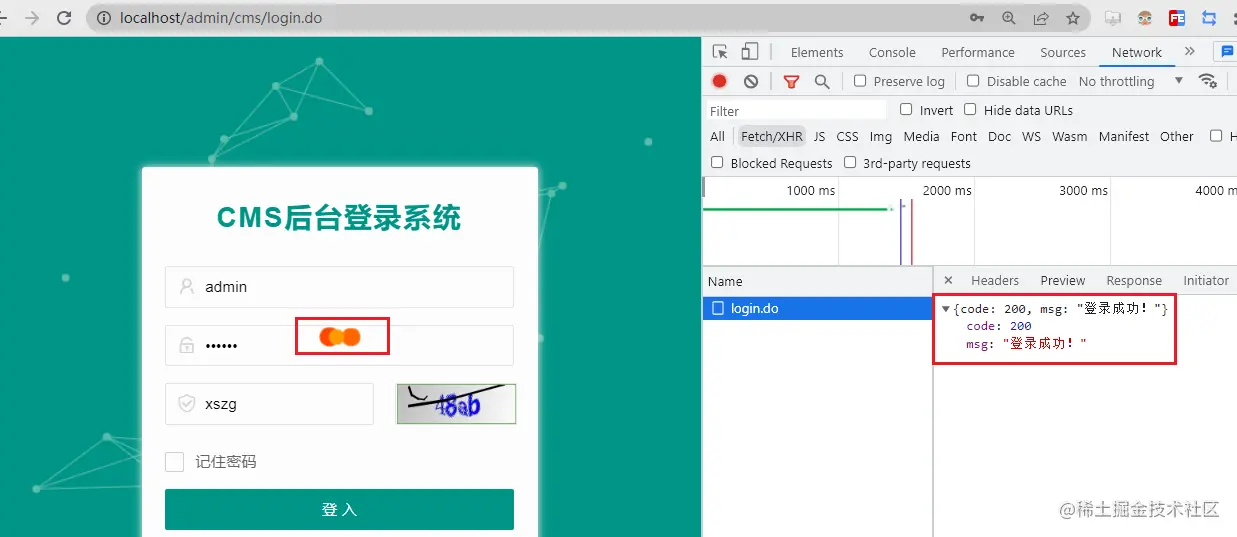Select the Network tab
Screen dimensions: 1237x537
pos(1137,53)
